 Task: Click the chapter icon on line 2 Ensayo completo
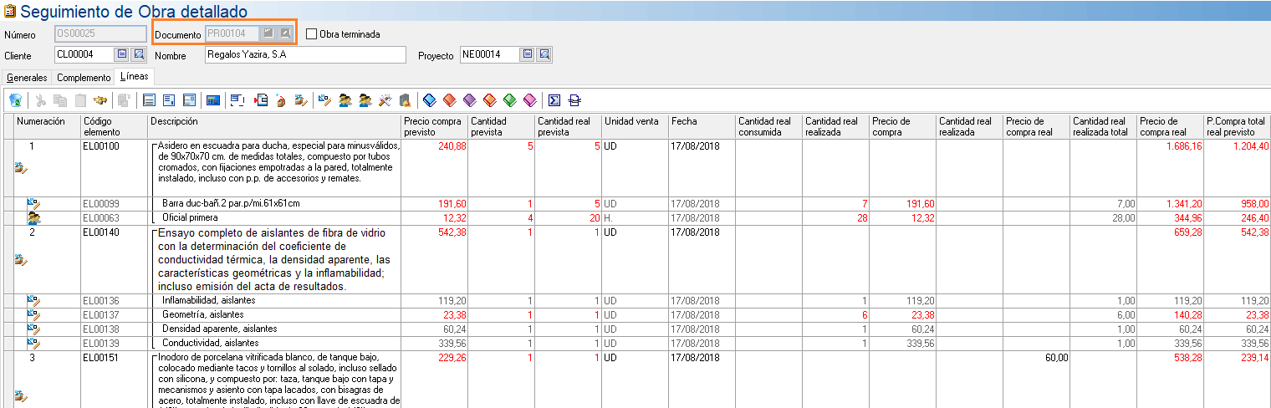(x=21, y=259)
